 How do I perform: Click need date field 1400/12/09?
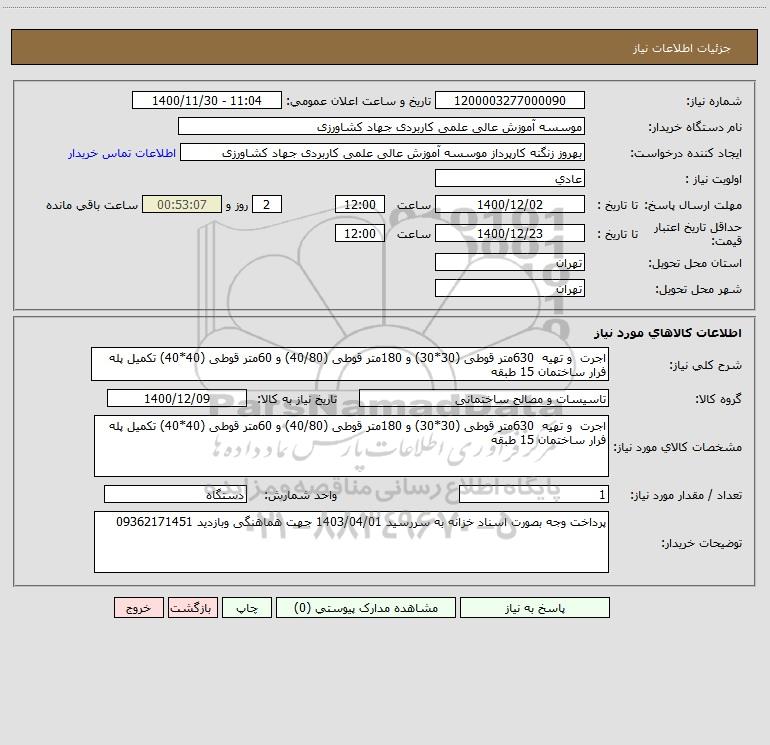point(177,398)
